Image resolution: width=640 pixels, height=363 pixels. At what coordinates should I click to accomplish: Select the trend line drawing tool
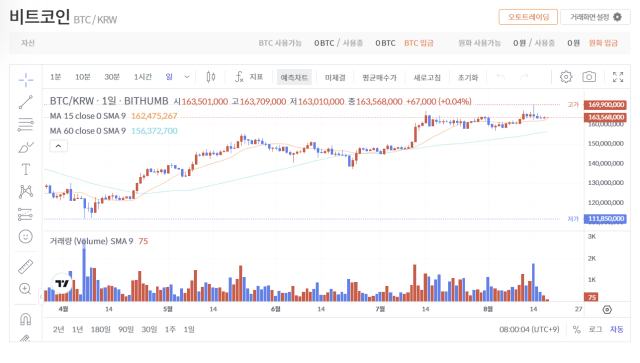(x=26, y=102)
